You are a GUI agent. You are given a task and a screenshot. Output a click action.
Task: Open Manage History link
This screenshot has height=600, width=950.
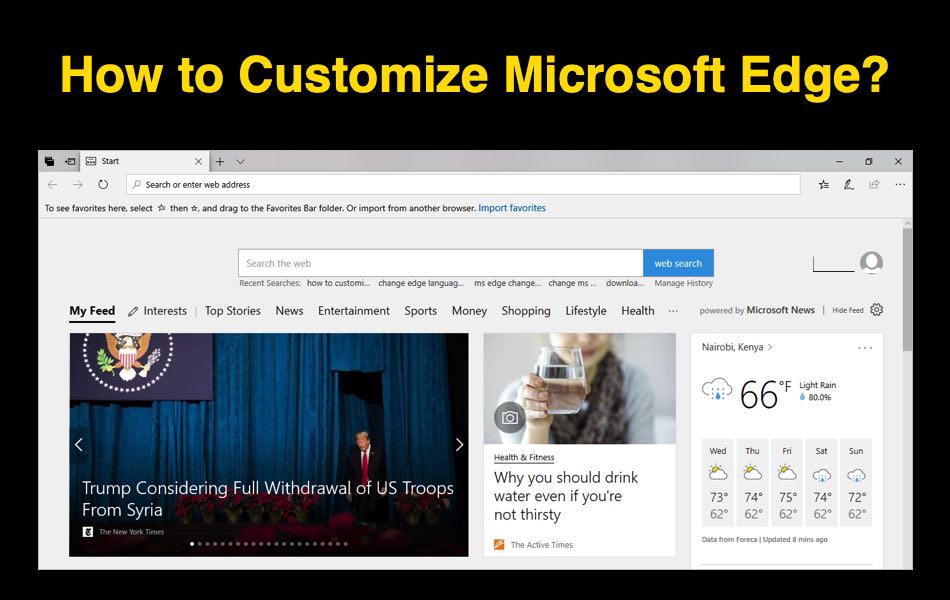683,283
